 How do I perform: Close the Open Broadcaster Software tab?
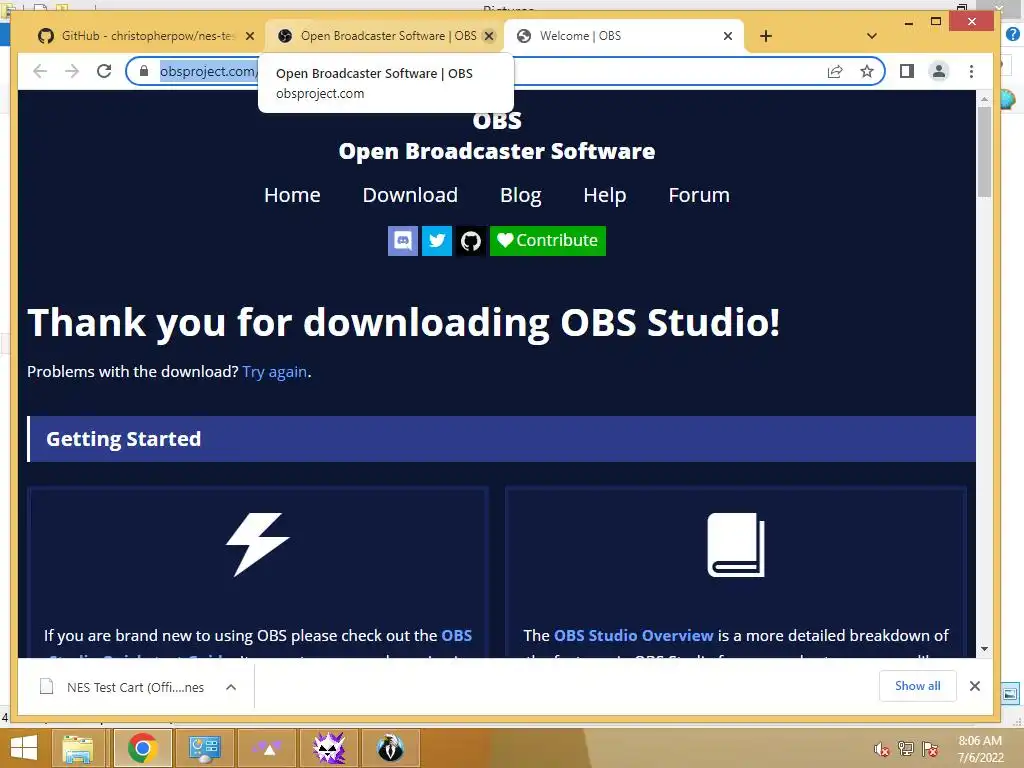pos(488,36)
